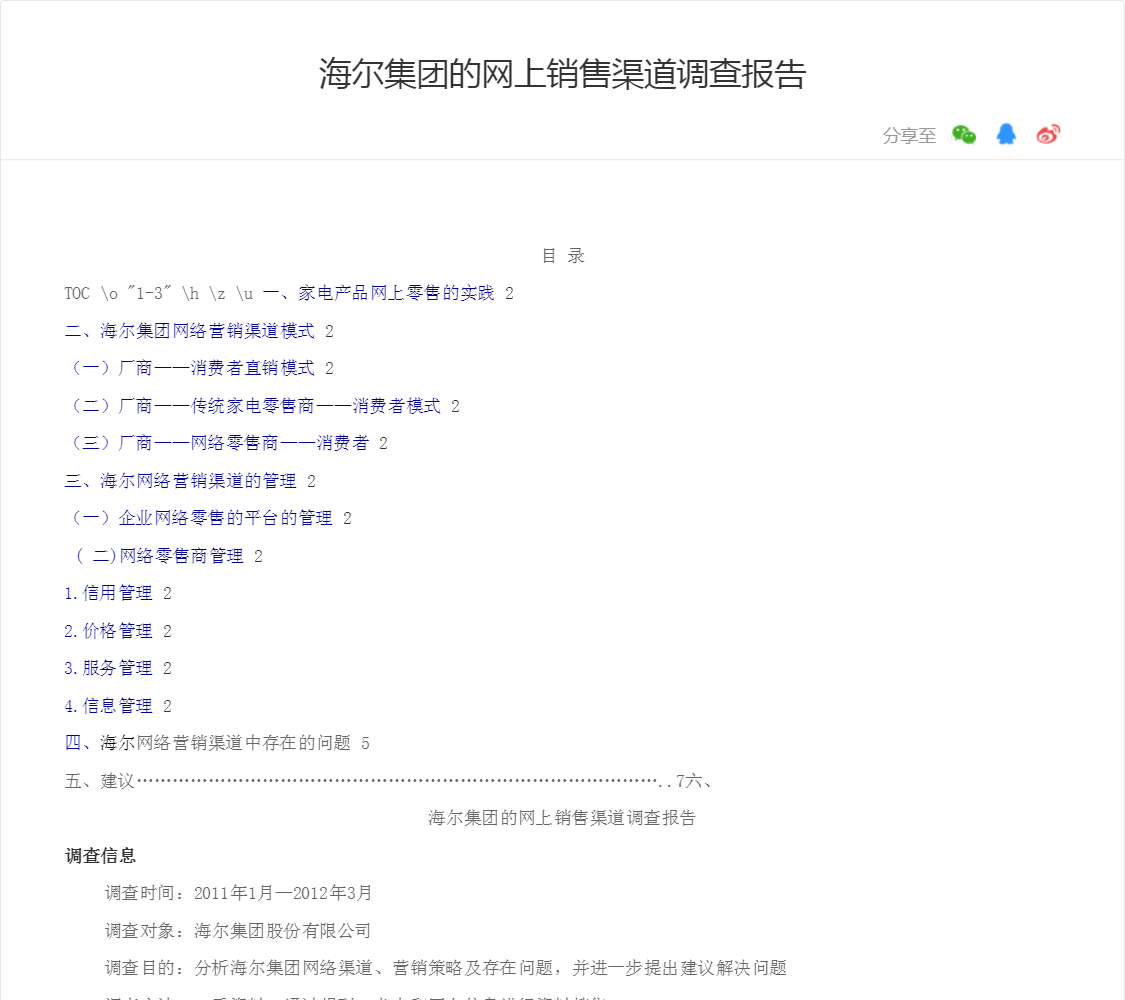Click the 调查信息 heading
This screenshot has width=1125, height=1000.
tap(100, 856)
